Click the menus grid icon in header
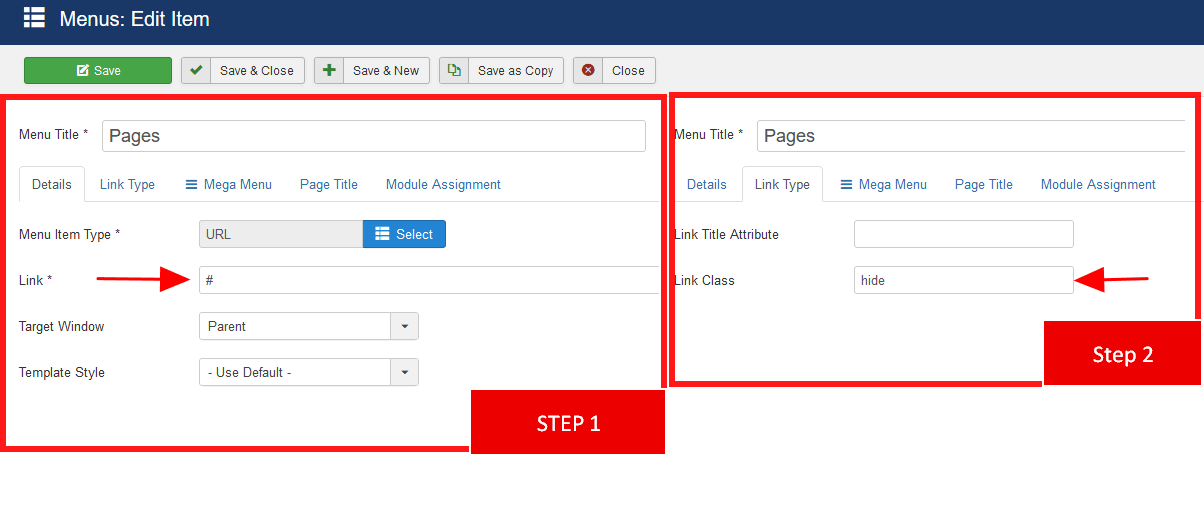Screen dimensions: 1204x516 [34, 18]
